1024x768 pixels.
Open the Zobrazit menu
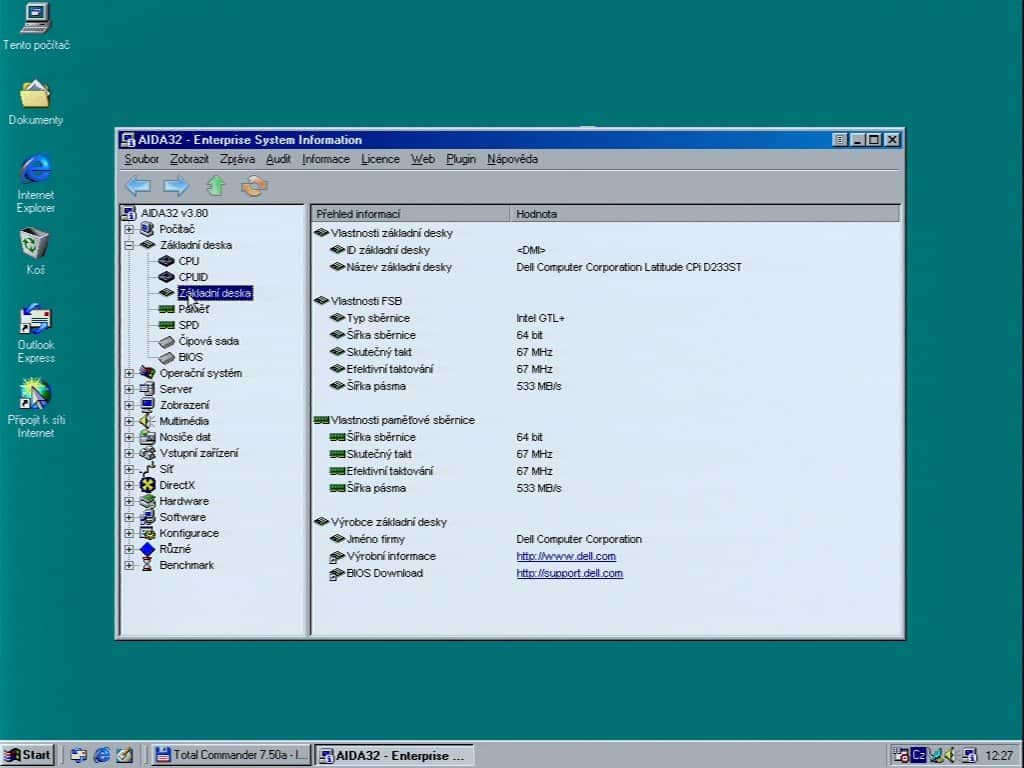click(x=189, y=159)
